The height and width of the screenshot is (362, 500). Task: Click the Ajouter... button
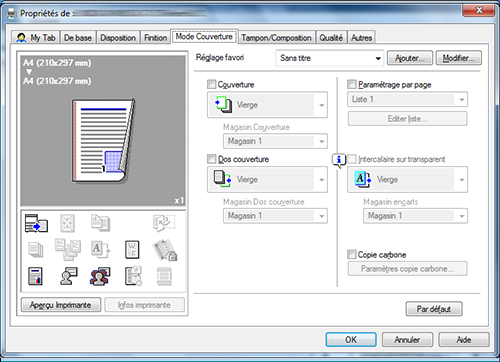[410, 58]
